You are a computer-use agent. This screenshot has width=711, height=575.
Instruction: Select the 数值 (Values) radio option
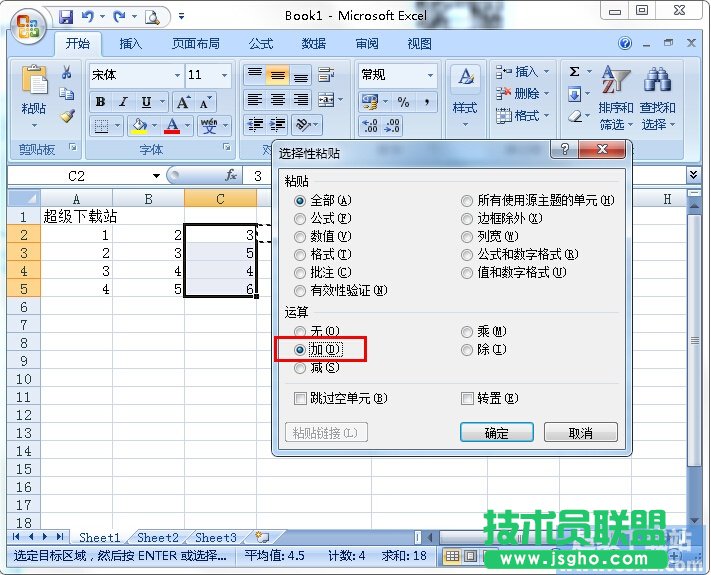click(300, 236)
